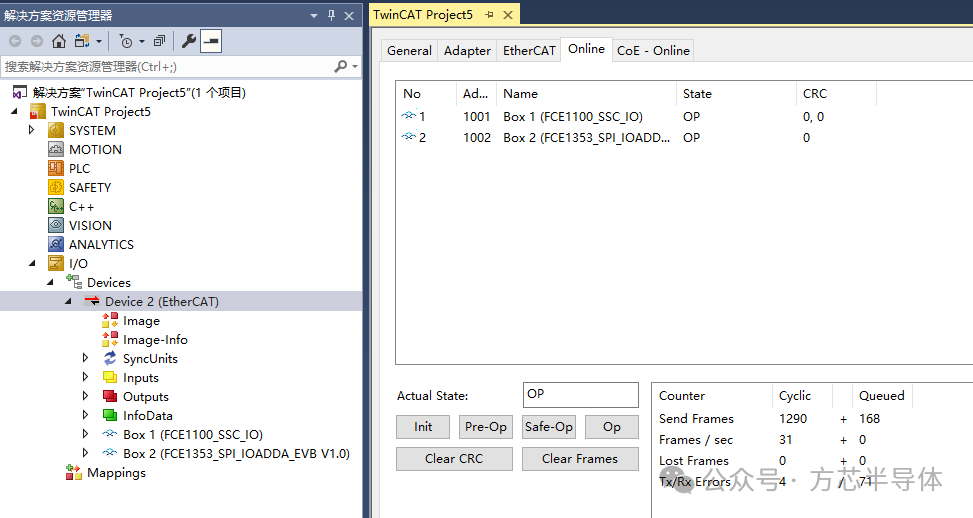973x518 pixels.
Task: Click the ANALYTICS node icon
Action: [56, 244]
